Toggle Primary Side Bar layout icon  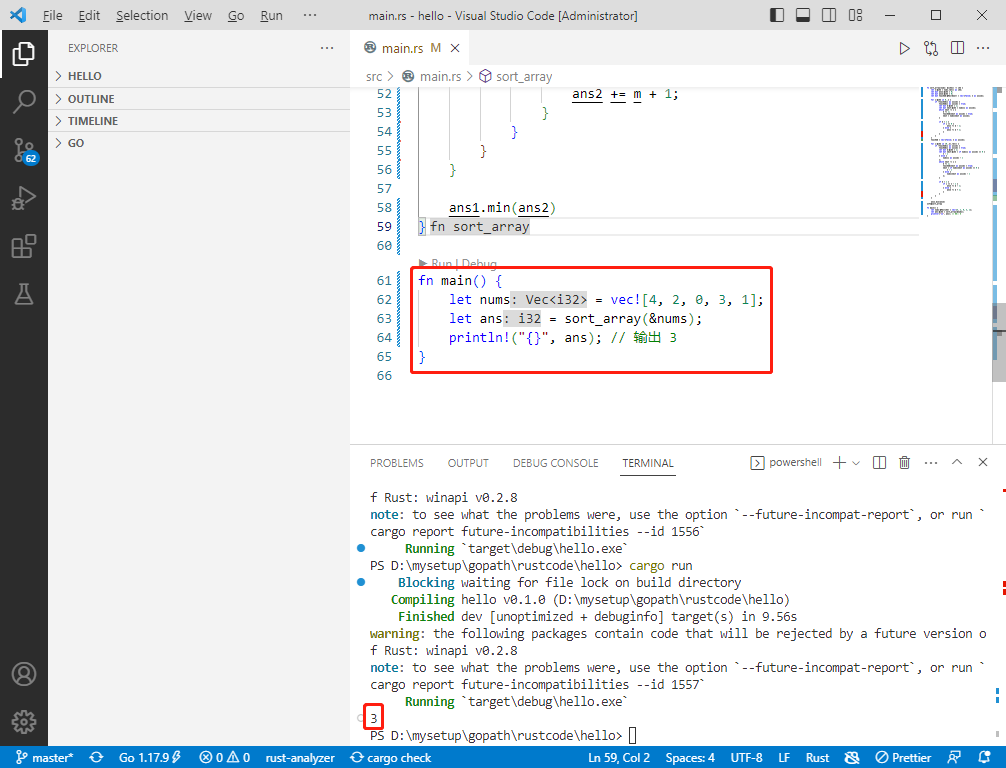click(776, 15)
